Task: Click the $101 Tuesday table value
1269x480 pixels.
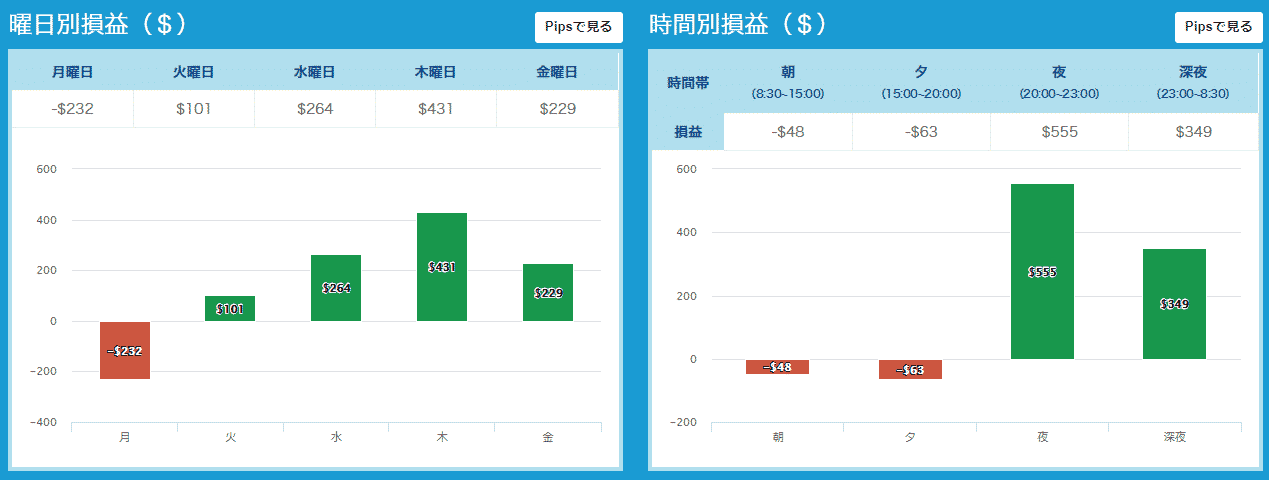Action: [x=193, y=108]
